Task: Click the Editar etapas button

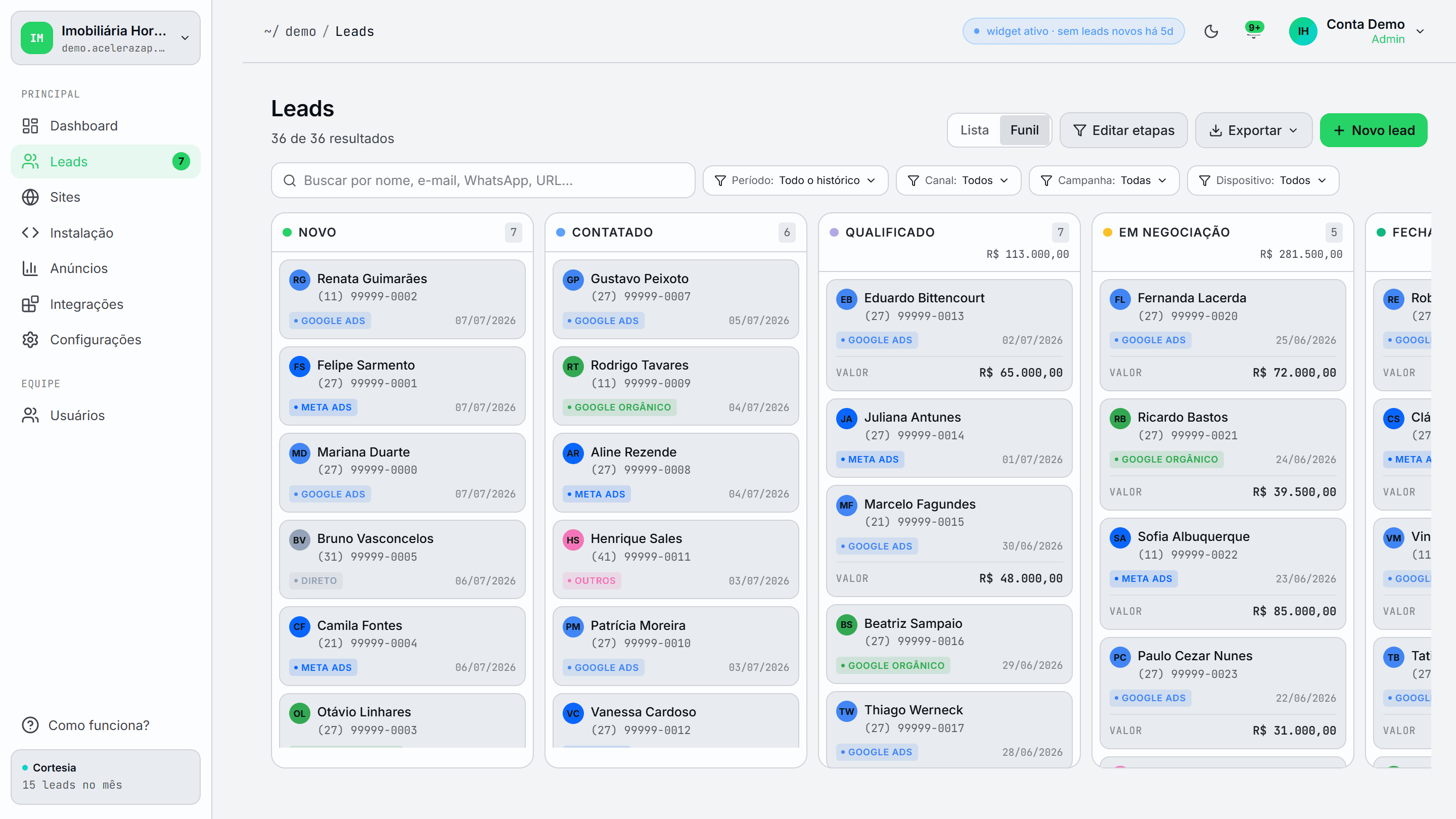Action: [x=1123, y=130]
